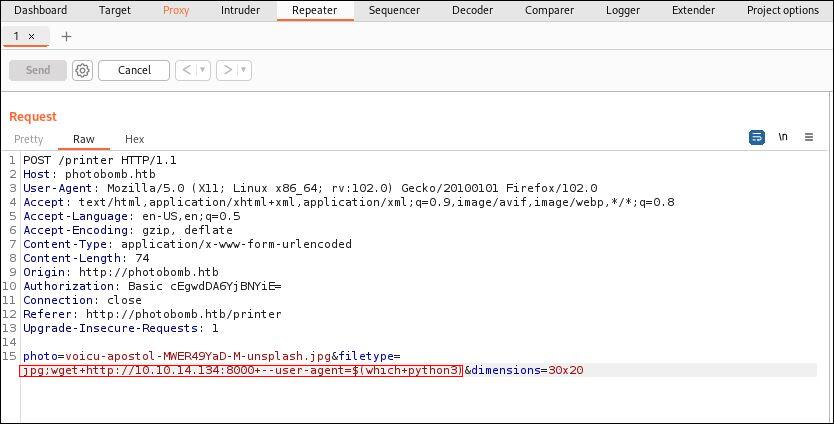
Task: Click the Authorization Basic header value
Action: tap(205, 286)
